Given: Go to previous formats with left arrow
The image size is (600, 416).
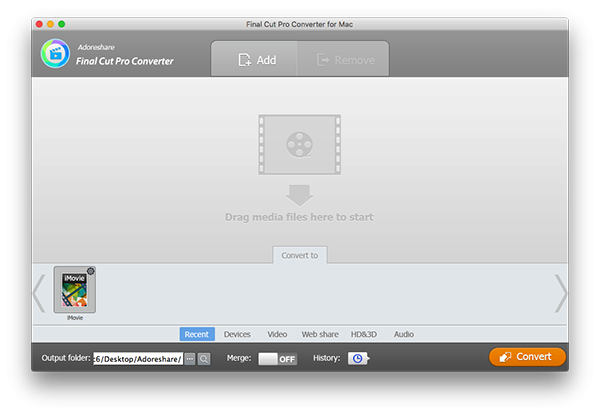Looking at the screenshot, I should 39,294.
